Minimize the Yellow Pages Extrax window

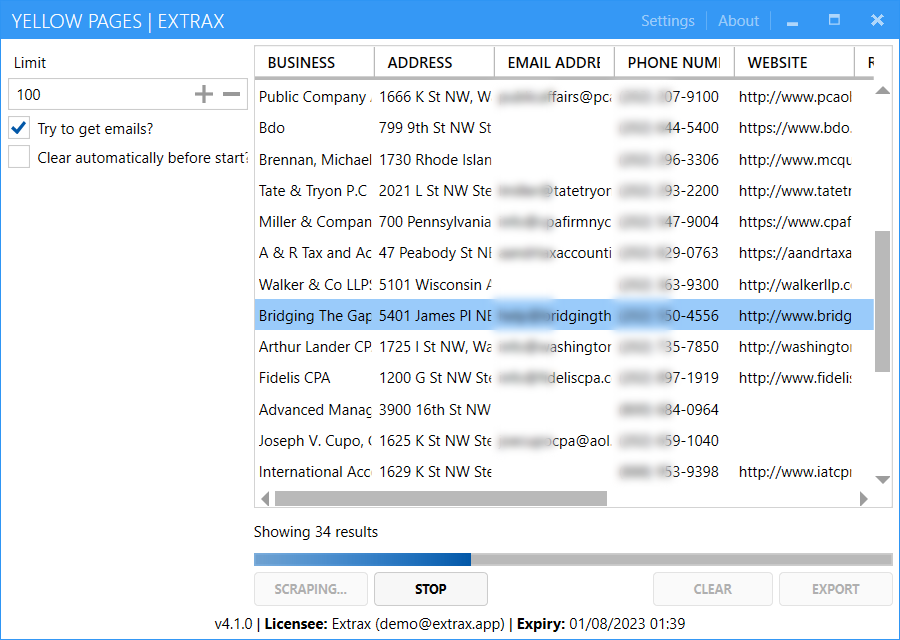point(791,20)
